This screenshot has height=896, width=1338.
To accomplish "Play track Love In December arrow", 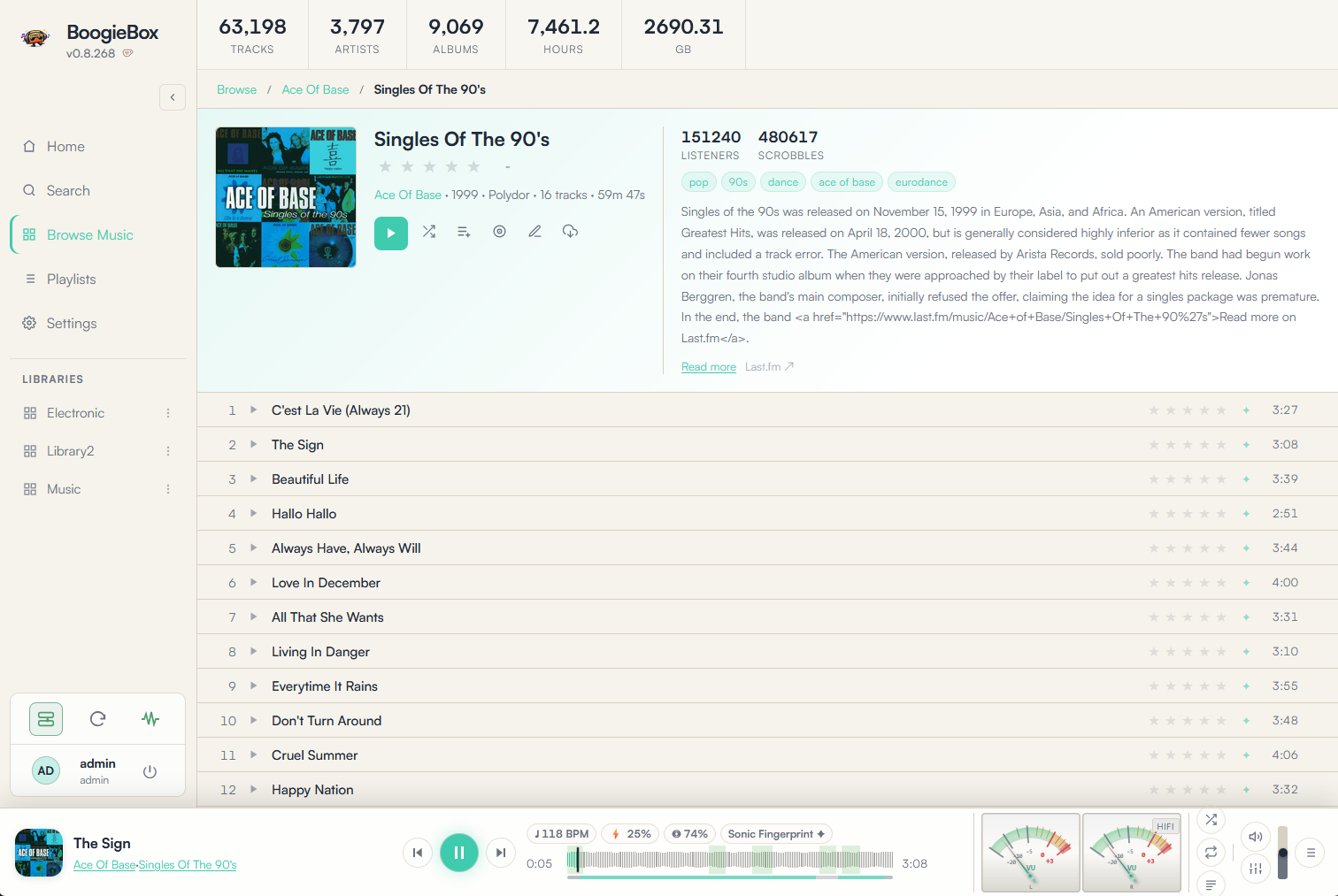I will click(253, 582).
